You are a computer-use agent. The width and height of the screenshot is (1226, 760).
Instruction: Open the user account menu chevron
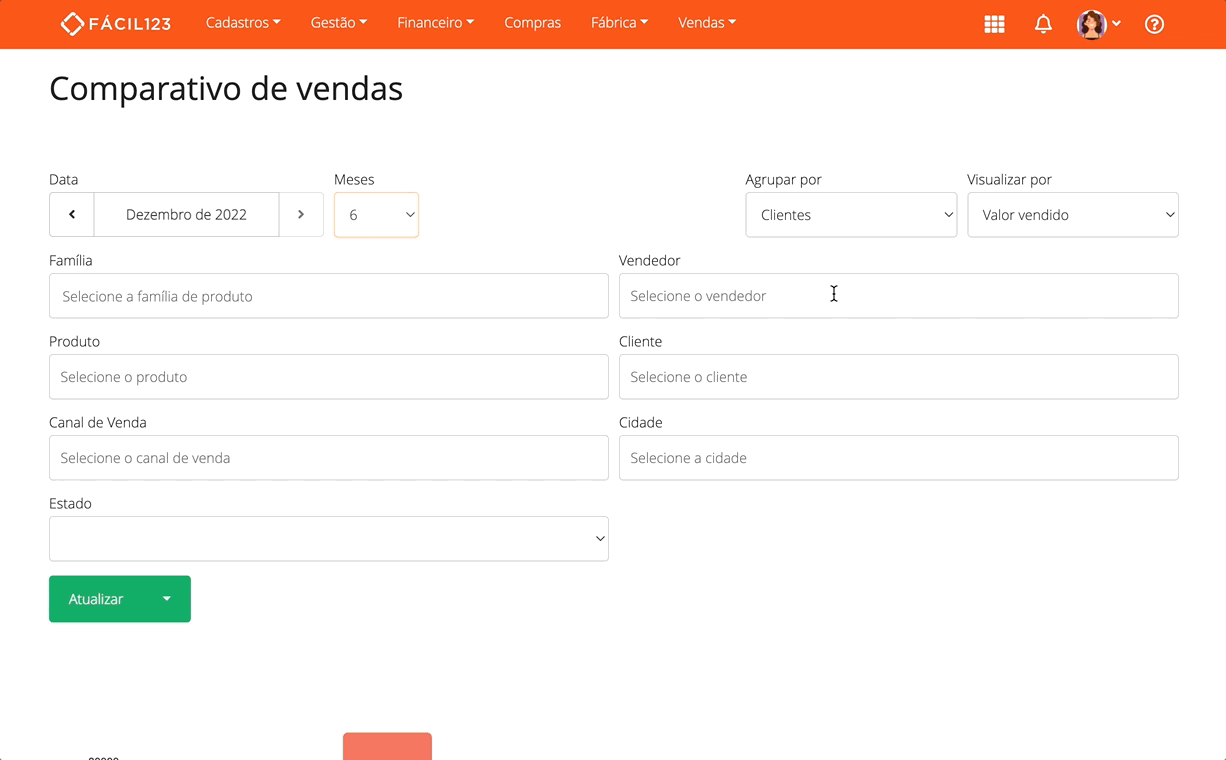1117,23
